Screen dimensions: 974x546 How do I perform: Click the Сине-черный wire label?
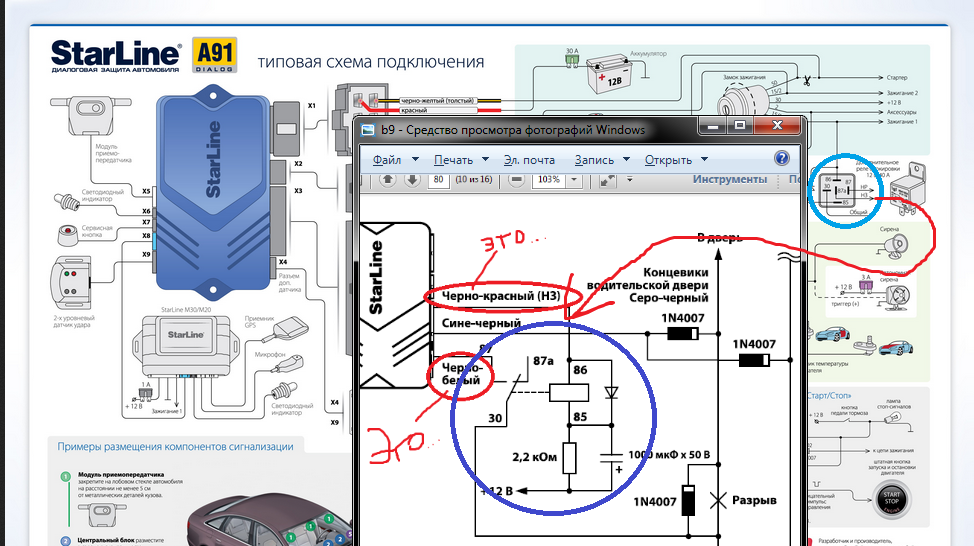pyautogui.click(x=481, y=323)
